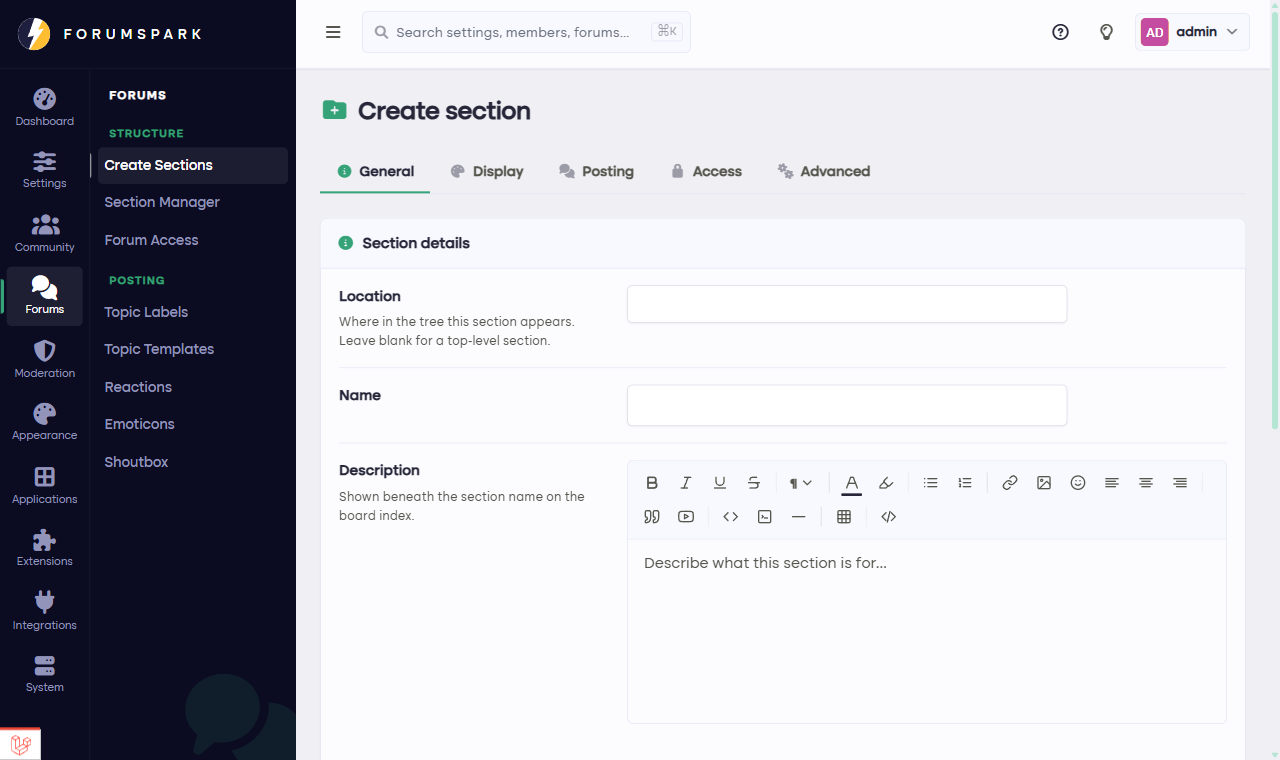
Task: Click into the Description text area
Action: (926, 631)
